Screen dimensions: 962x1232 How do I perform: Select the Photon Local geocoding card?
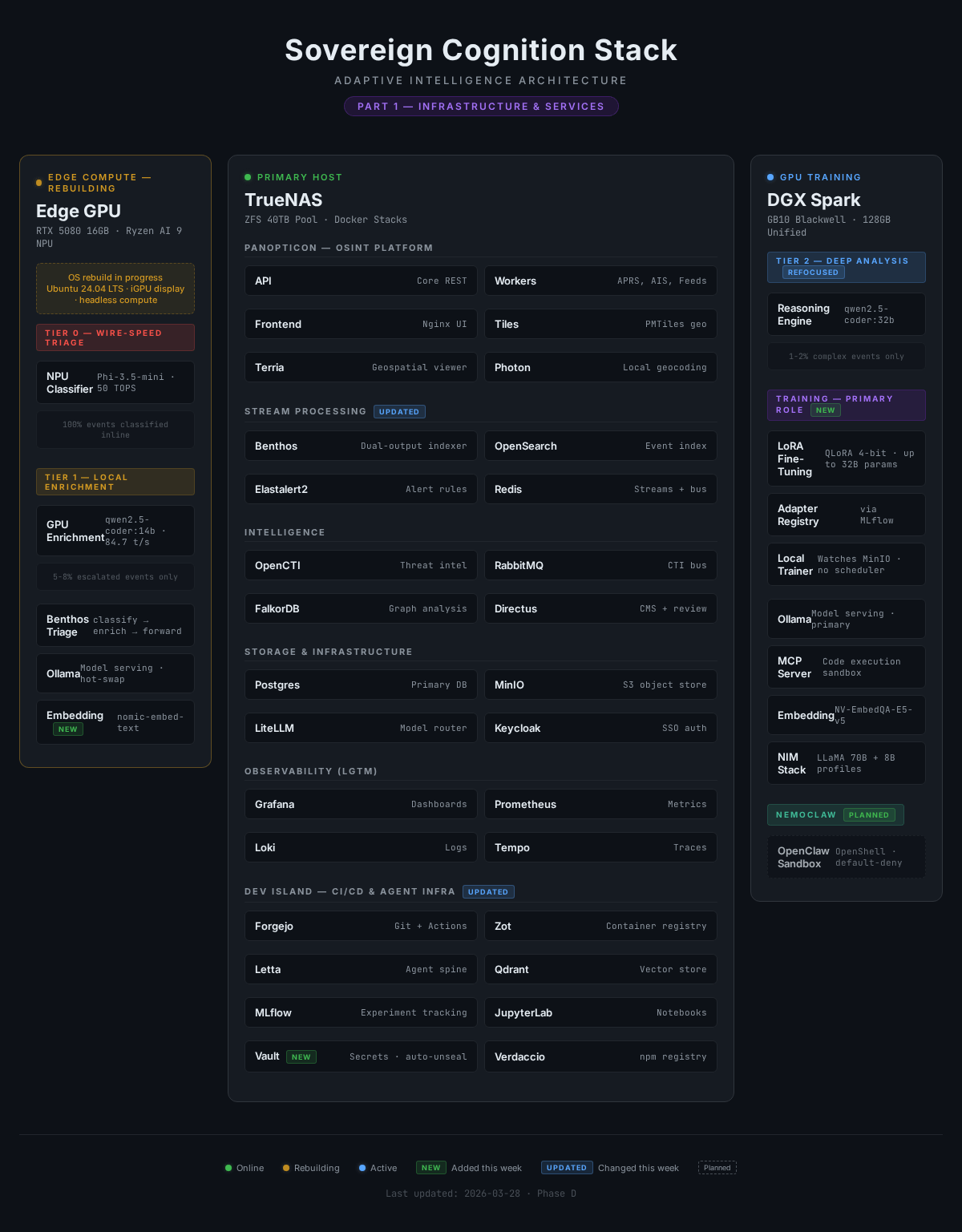[x=600, y=368]
